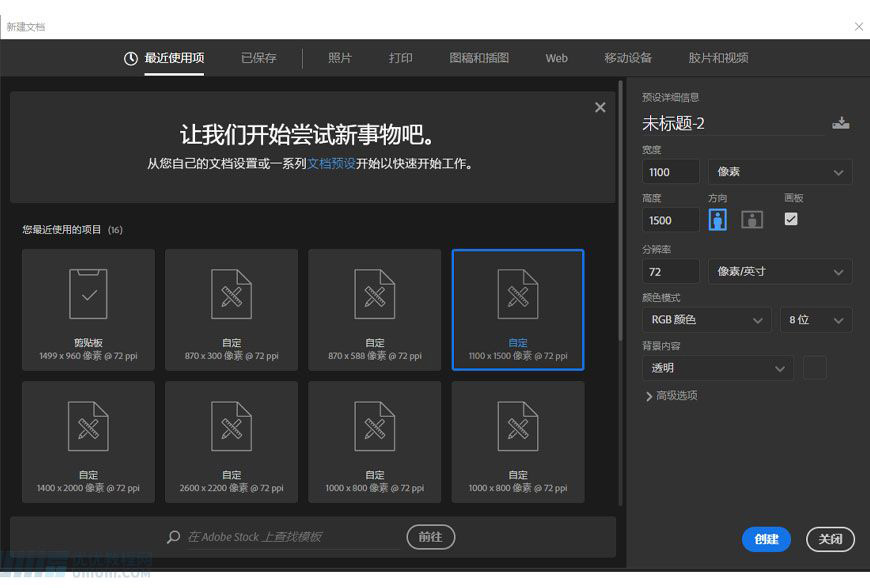Uncheck the 画板 artboard checkbox
870x588 pixels.
click(x=791, y=219)
